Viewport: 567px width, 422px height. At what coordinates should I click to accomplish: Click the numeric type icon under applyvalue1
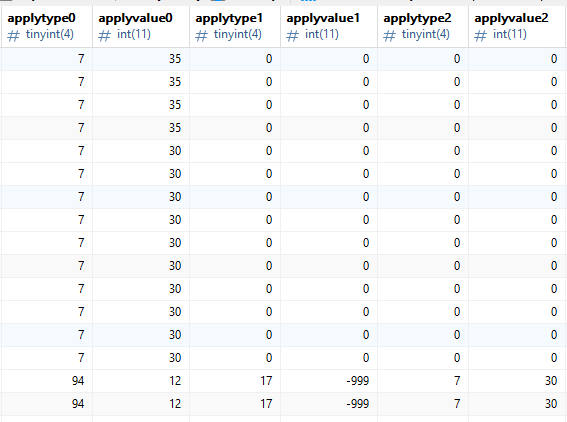(293, 36)
